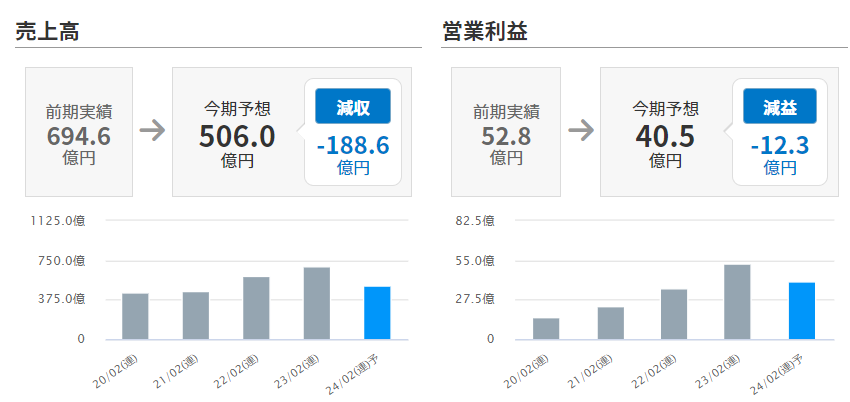Click the arrow icon in the 売上高 panel
The image size is (850, 402).
pos(152,131)
